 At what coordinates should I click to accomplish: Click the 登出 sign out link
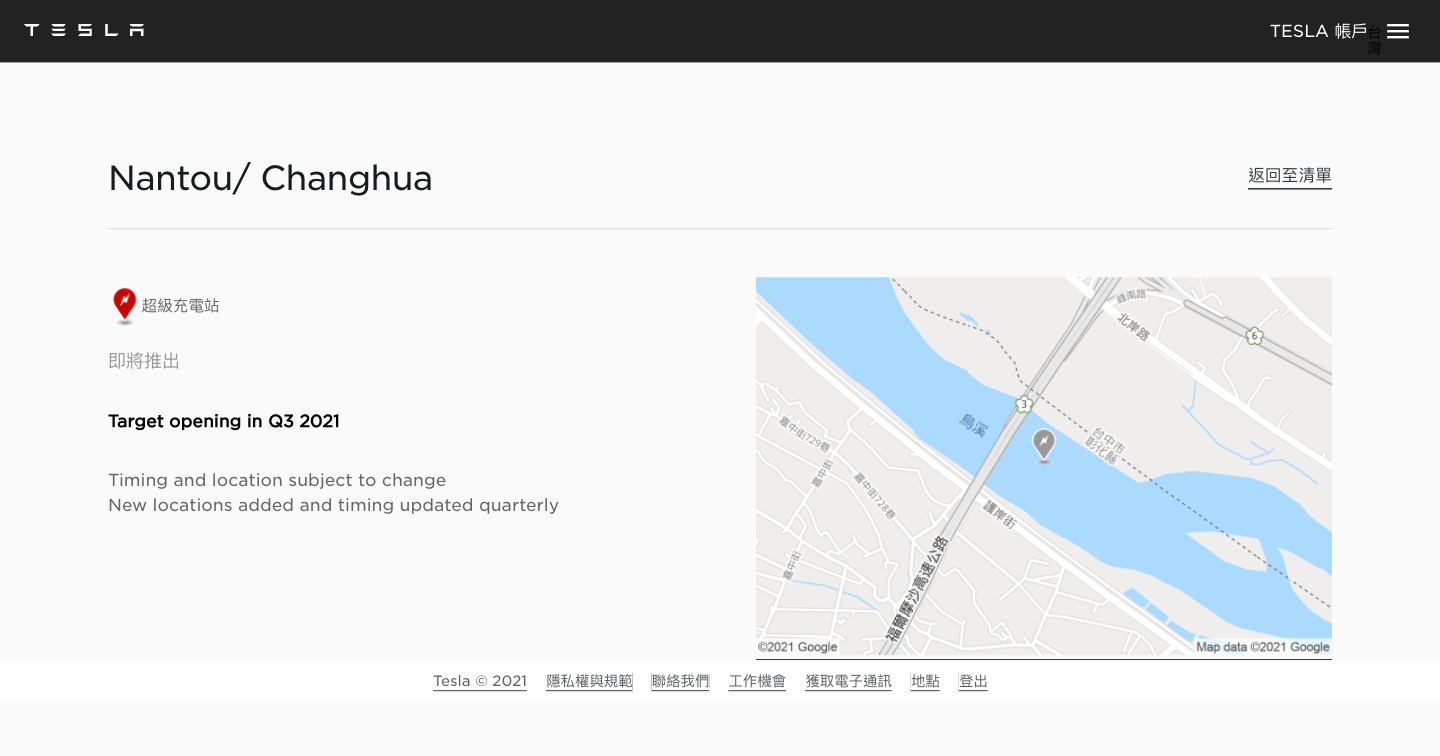click(x=973, y=681)
